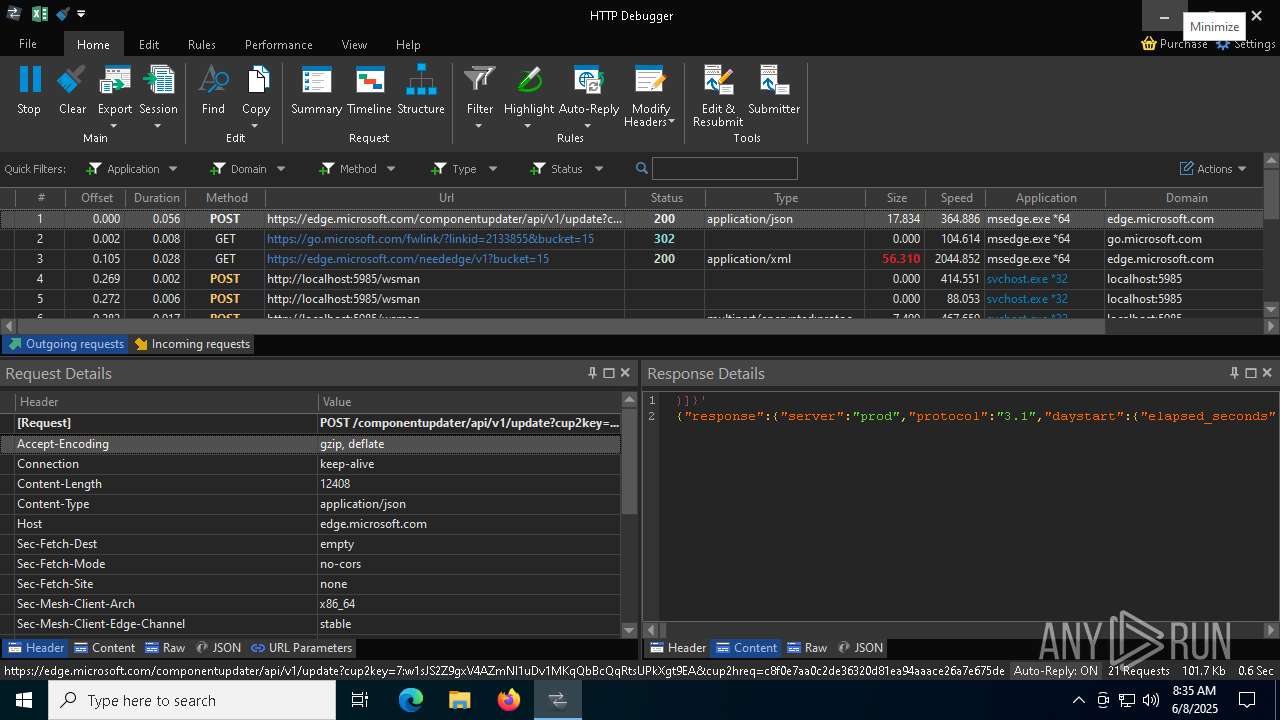Viewport: 1280px width, 720px height.
Task: Open the Export tool
Action: [x=115, y=90]
